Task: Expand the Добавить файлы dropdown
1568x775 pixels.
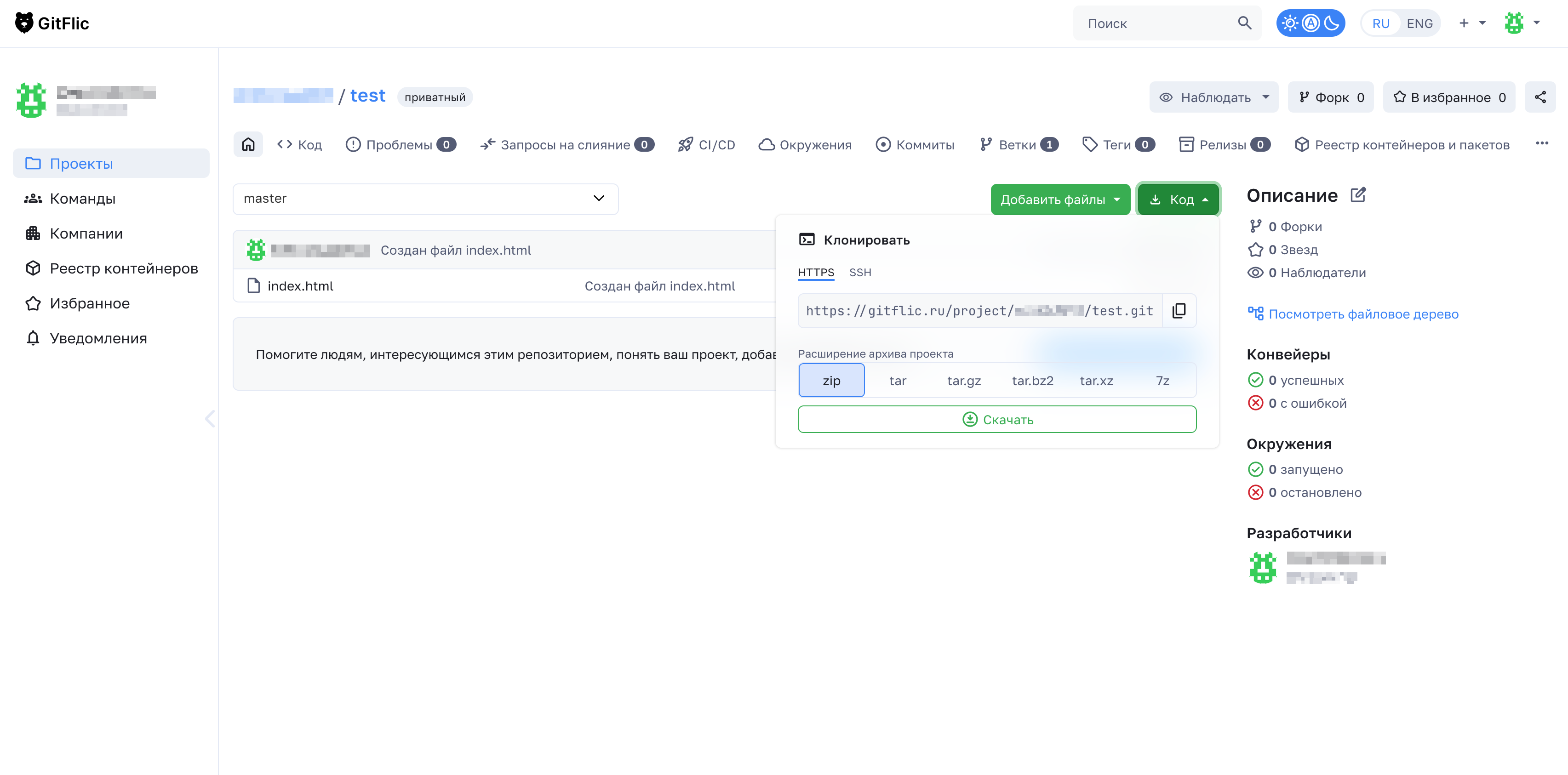Action: (x=1060, y=199)
